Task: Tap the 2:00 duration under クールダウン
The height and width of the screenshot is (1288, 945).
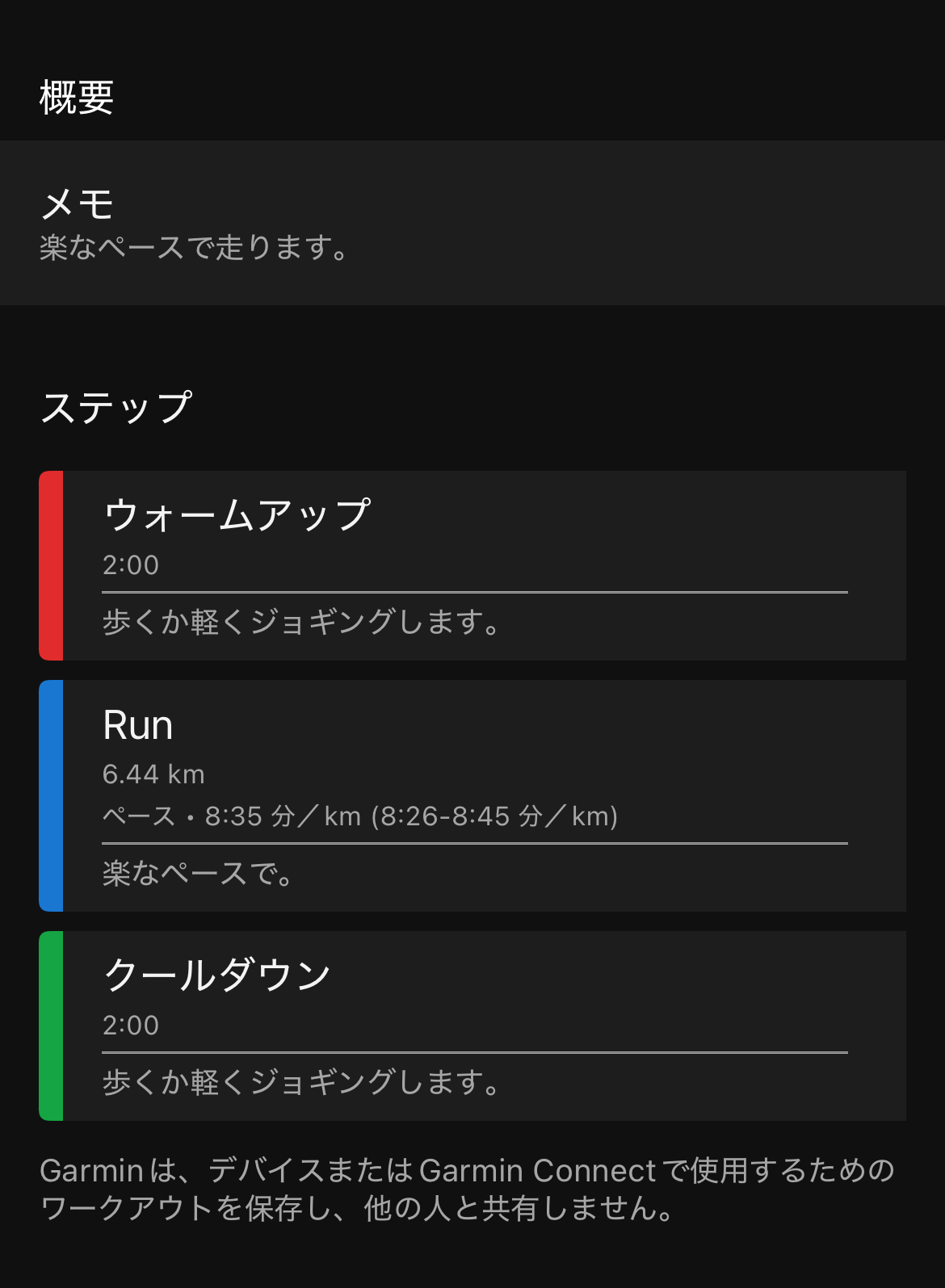Action: click(x=131, y=1025)
